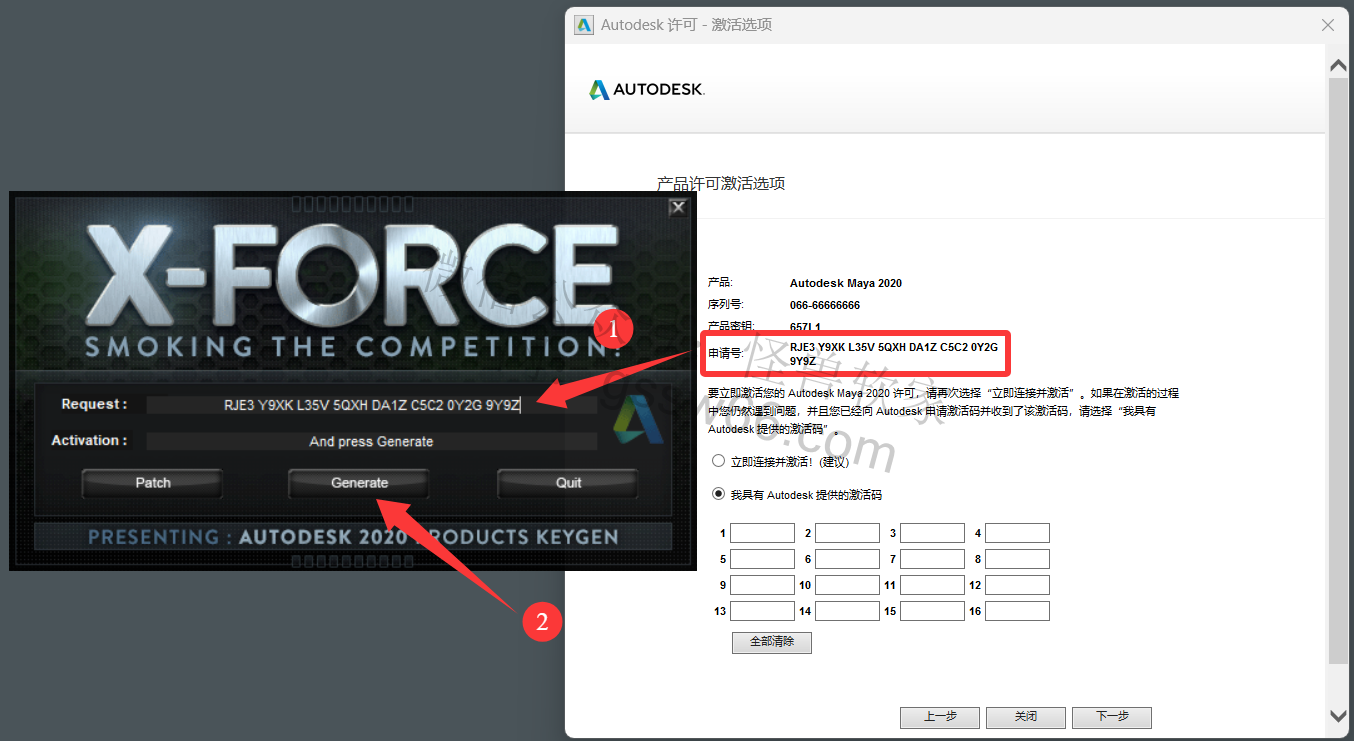Screen dimensions: 1354x741
Task: Click the 上一步 button
Action: coord(940,717)
